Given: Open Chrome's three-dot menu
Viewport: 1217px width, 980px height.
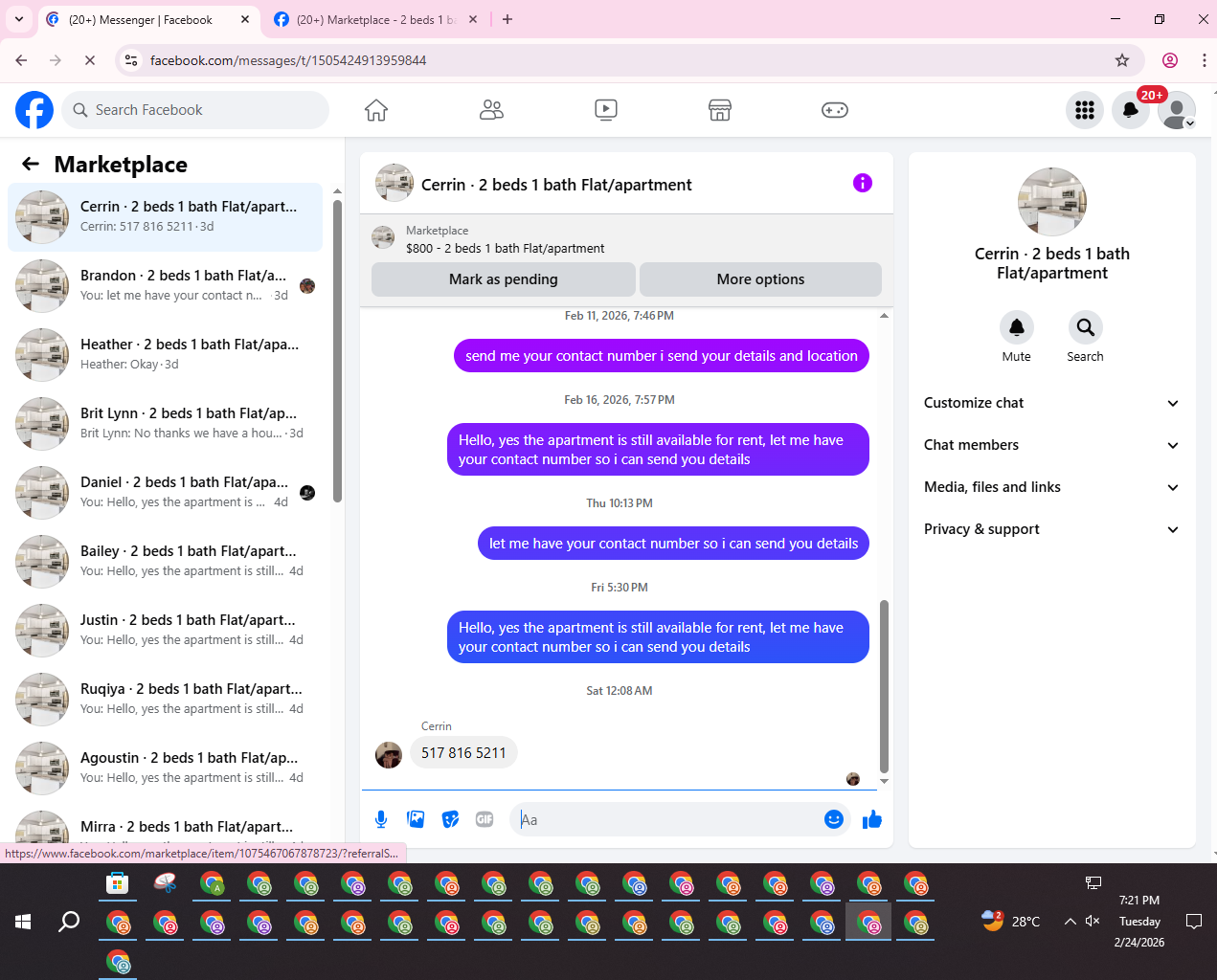Looking at the screenshot, I should click(x=1204, y=60).
